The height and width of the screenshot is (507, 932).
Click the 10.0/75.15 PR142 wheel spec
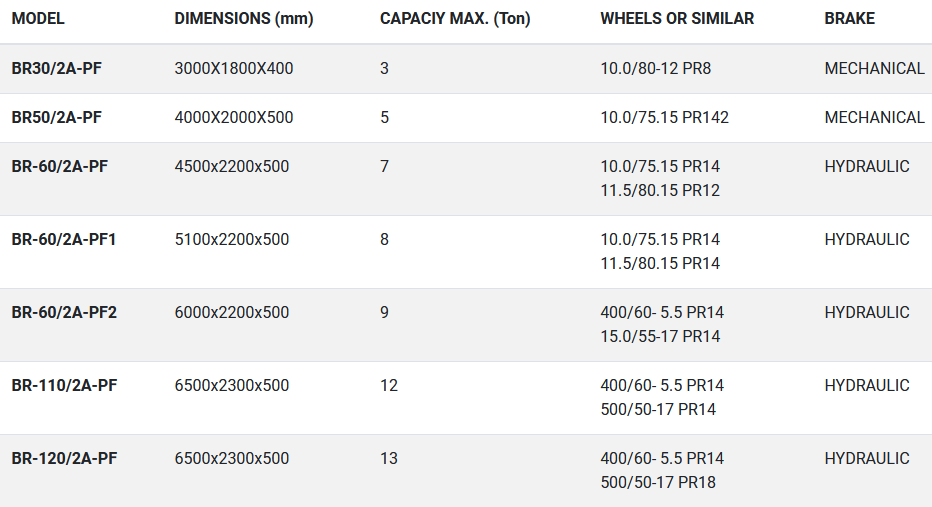pos(664,118)
